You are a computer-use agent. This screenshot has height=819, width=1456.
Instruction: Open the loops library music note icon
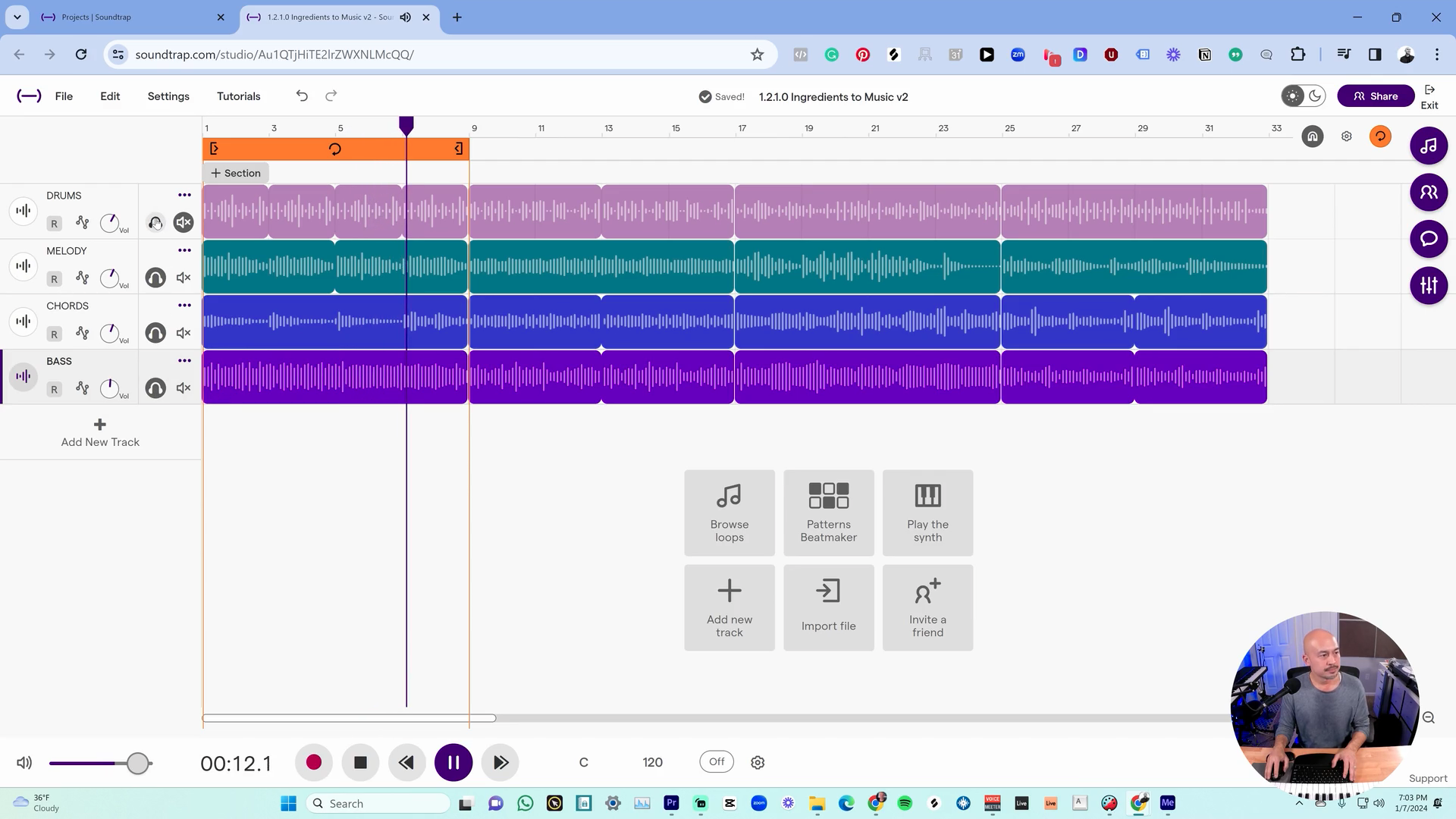pyautogui.click(x=1429, y=146)
